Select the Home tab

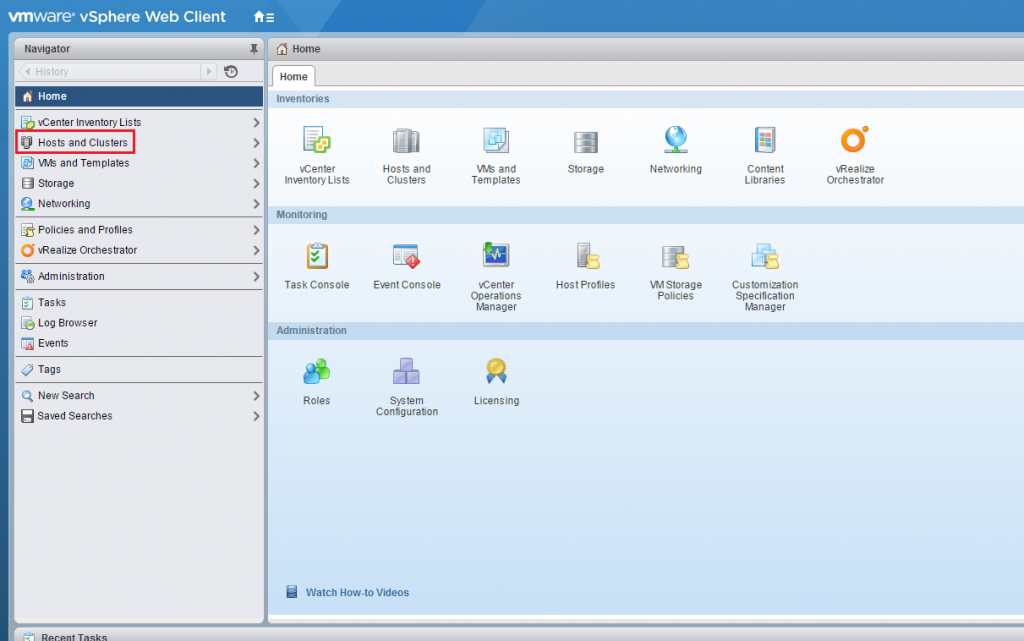coord(293,76)
